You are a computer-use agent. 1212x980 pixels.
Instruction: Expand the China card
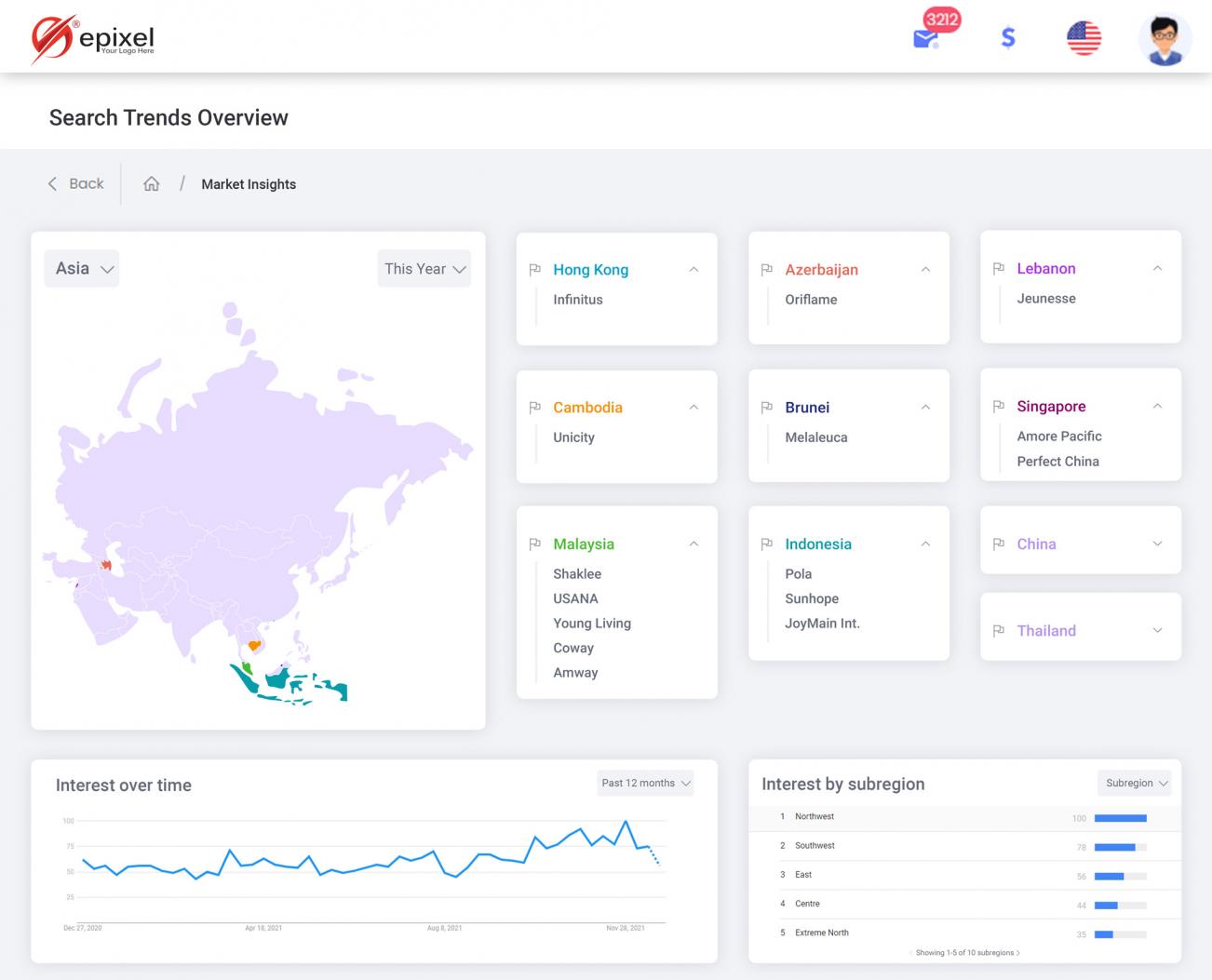tap(1157, 544)
